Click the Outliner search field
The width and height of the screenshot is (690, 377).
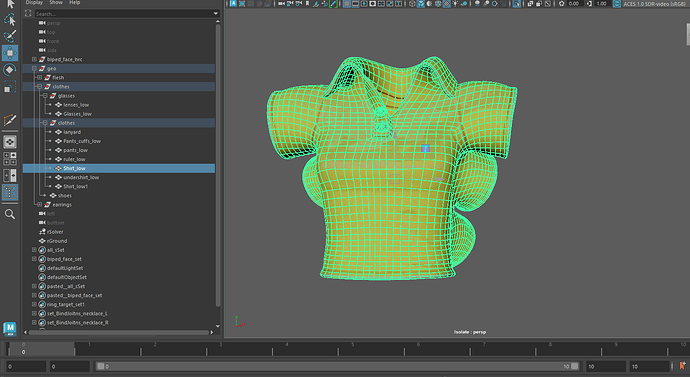click(x=123, y=14)
